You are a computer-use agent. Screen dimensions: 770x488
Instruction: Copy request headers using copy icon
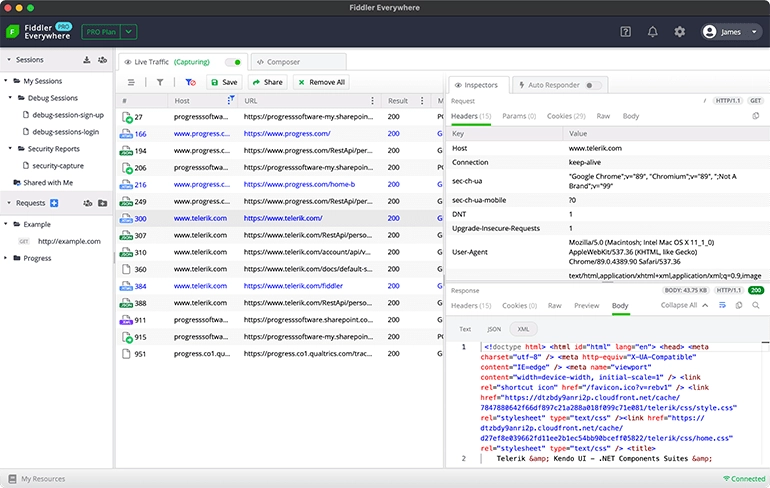[755, 117]
